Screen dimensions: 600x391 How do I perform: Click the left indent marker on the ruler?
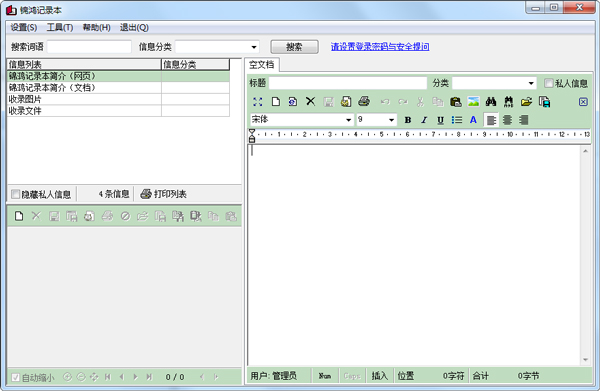[252, 135]
